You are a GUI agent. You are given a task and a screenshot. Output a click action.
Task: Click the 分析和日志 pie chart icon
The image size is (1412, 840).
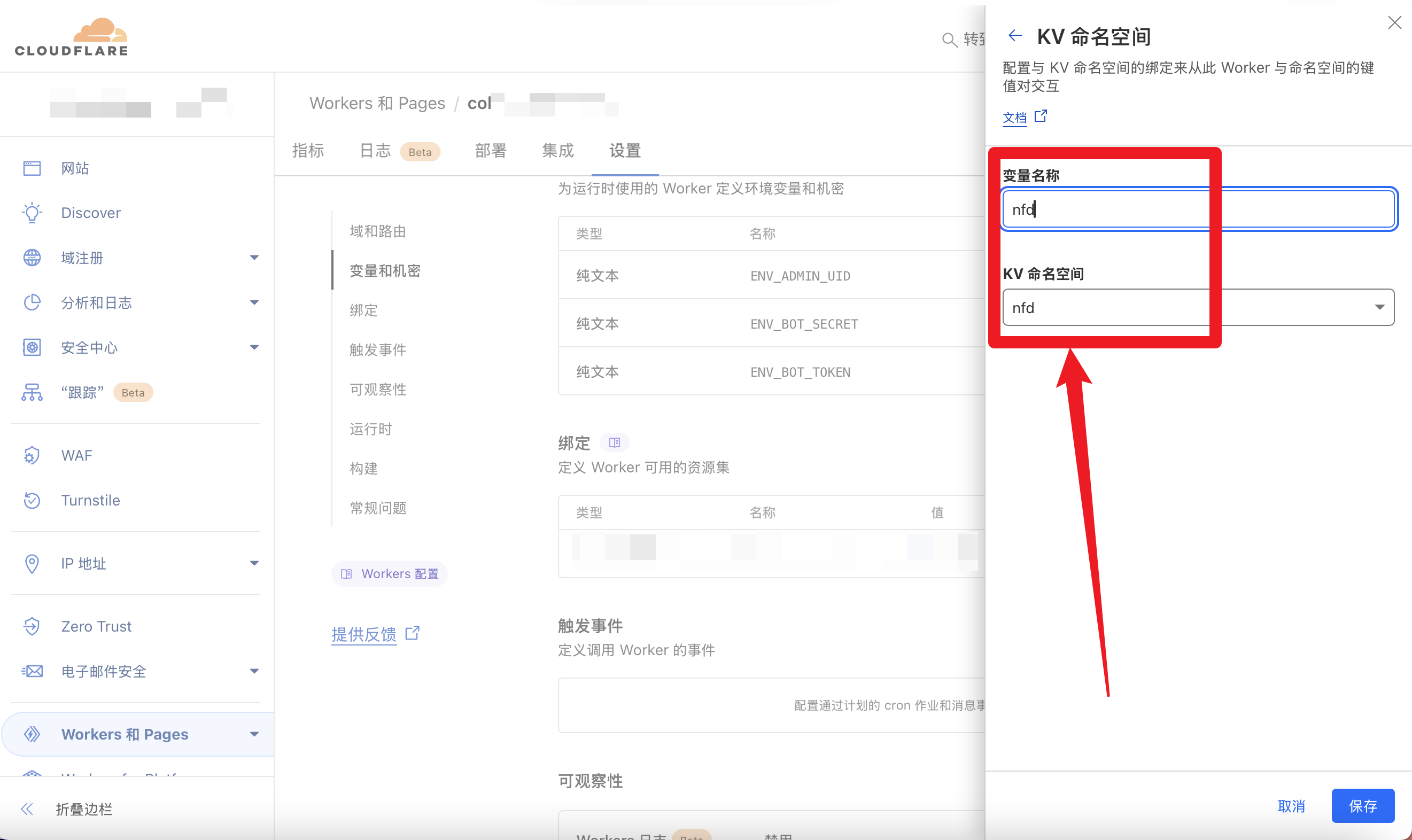click(32, 302)
